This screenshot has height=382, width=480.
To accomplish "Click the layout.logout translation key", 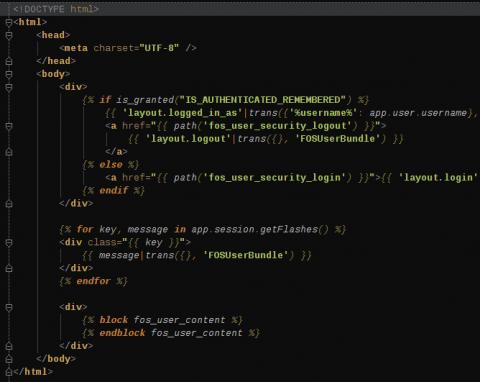I will coord(188,139).
